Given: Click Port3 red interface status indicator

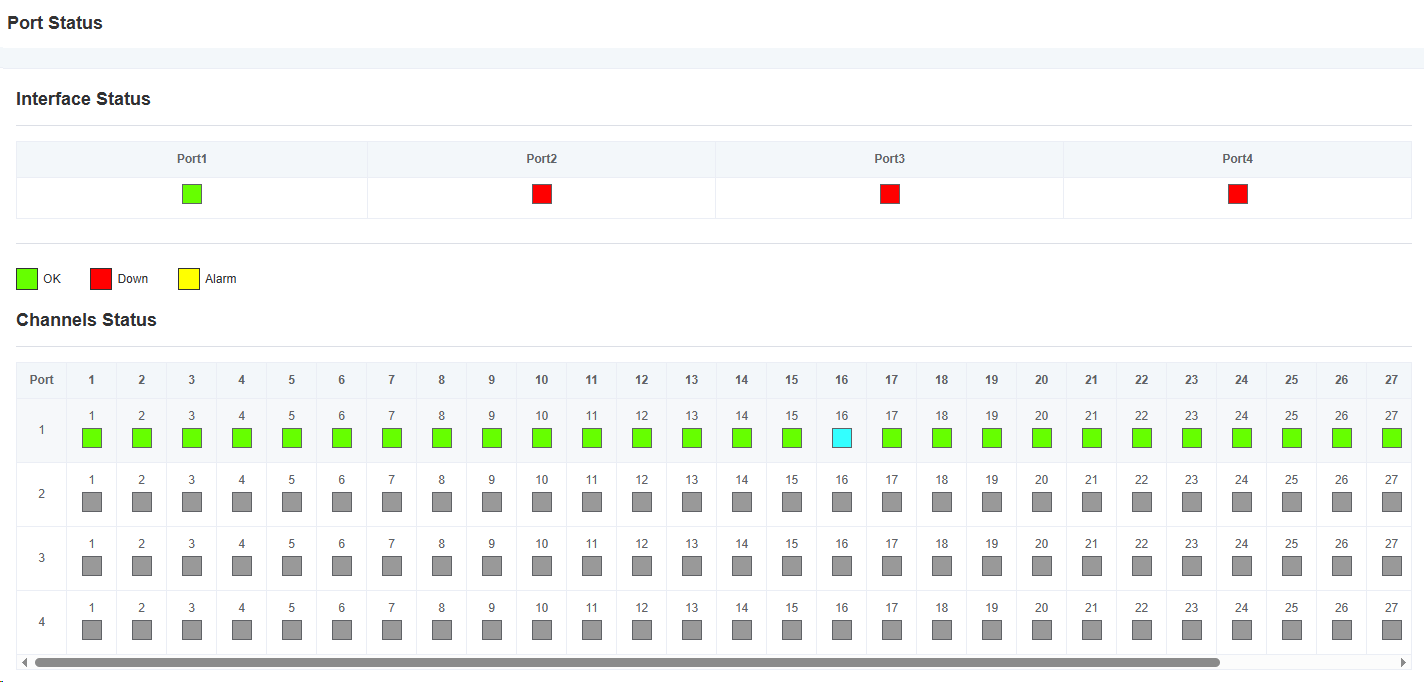Looking at the screenshot, I should click(890, 194).
